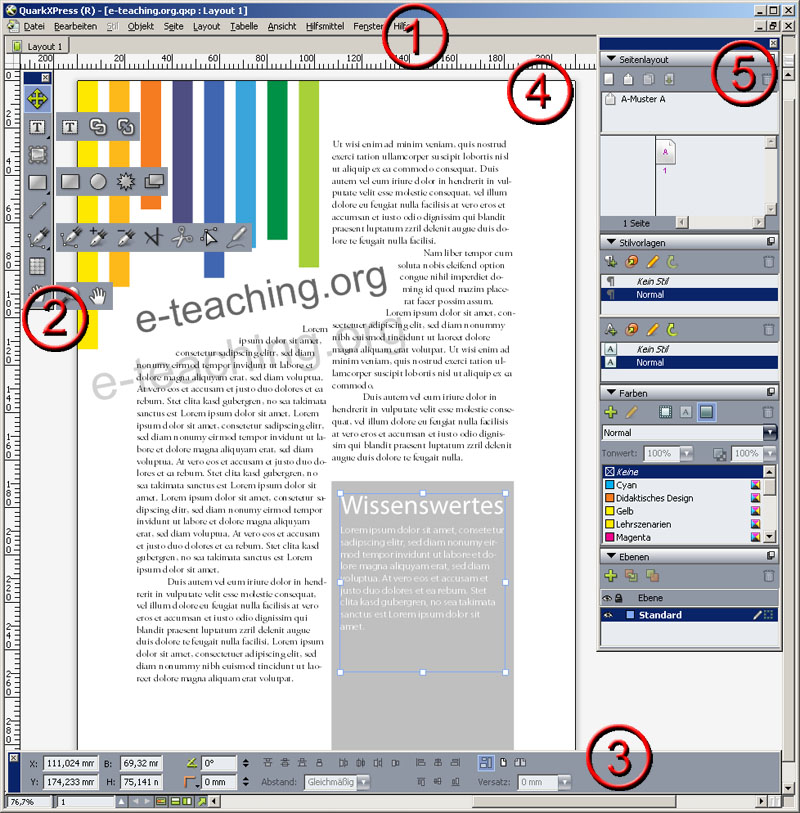Pick the Add Point pen tool
This screenshot has width=800, height=813.
pos(98,237)
